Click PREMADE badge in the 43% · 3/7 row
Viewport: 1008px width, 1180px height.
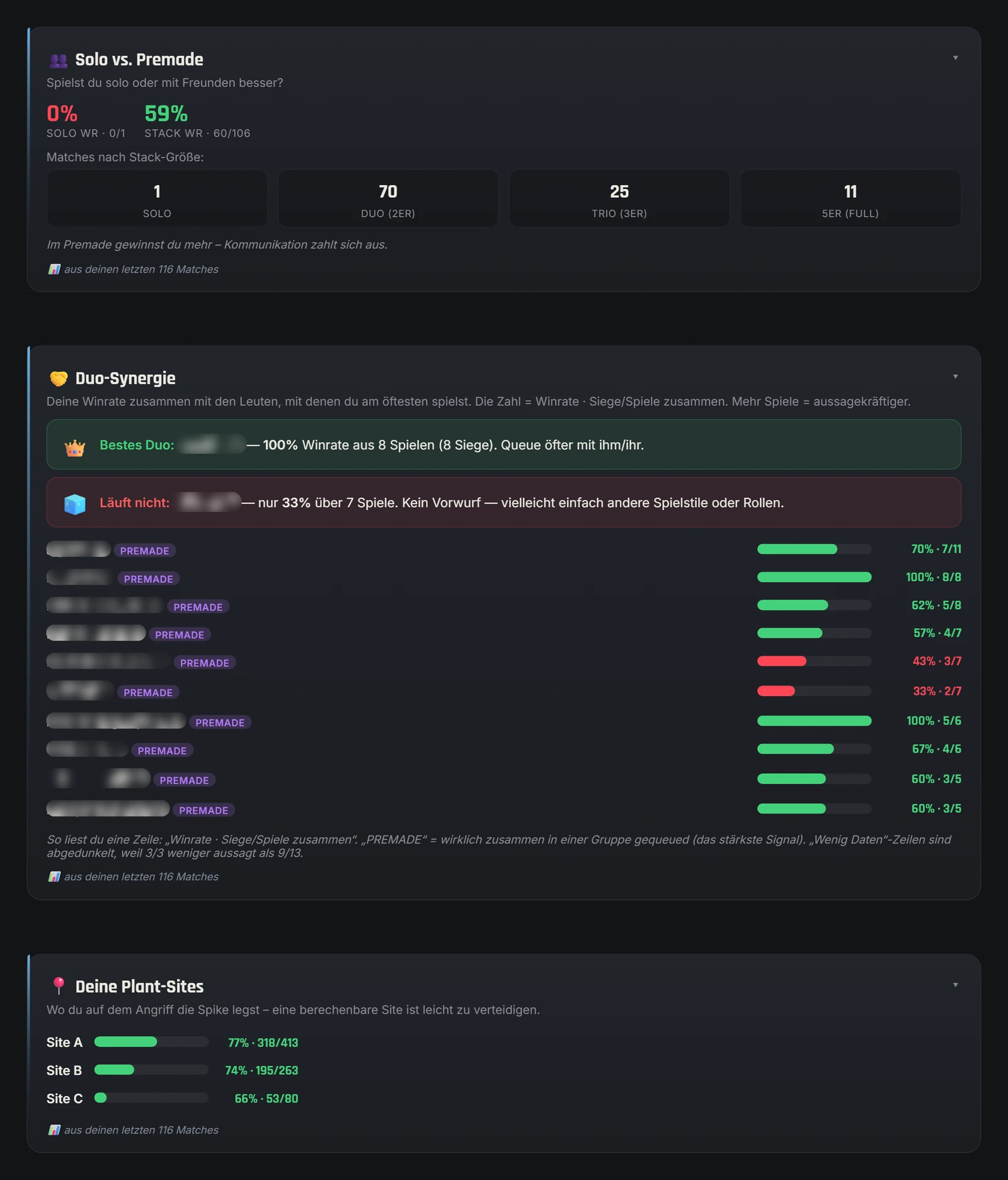[x=205, y=663]
